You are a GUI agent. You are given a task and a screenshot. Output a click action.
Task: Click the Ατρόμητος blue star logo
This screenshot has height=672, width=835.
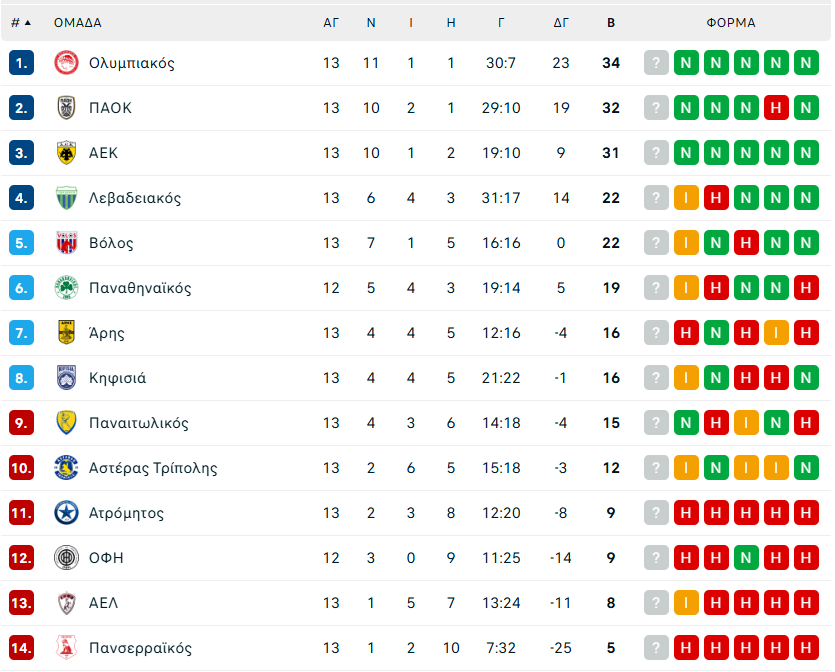click(x=67, y=513)
